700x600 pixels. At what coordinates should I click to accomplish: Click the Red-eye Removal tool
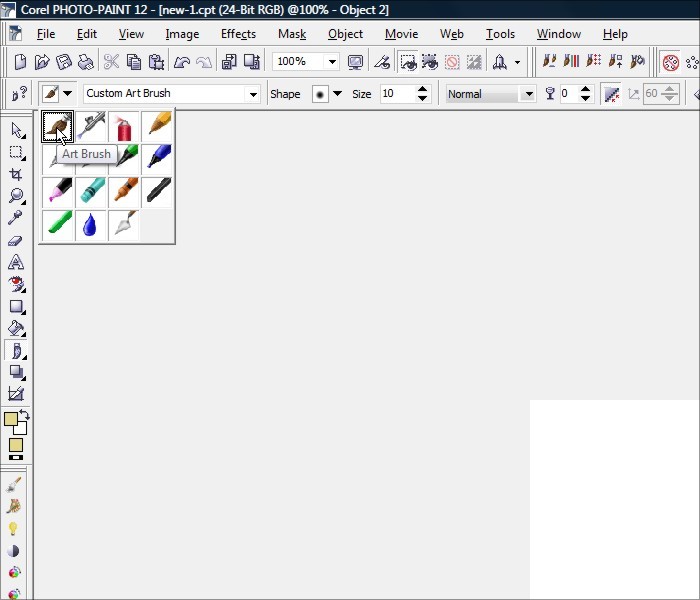click(16, 284)
